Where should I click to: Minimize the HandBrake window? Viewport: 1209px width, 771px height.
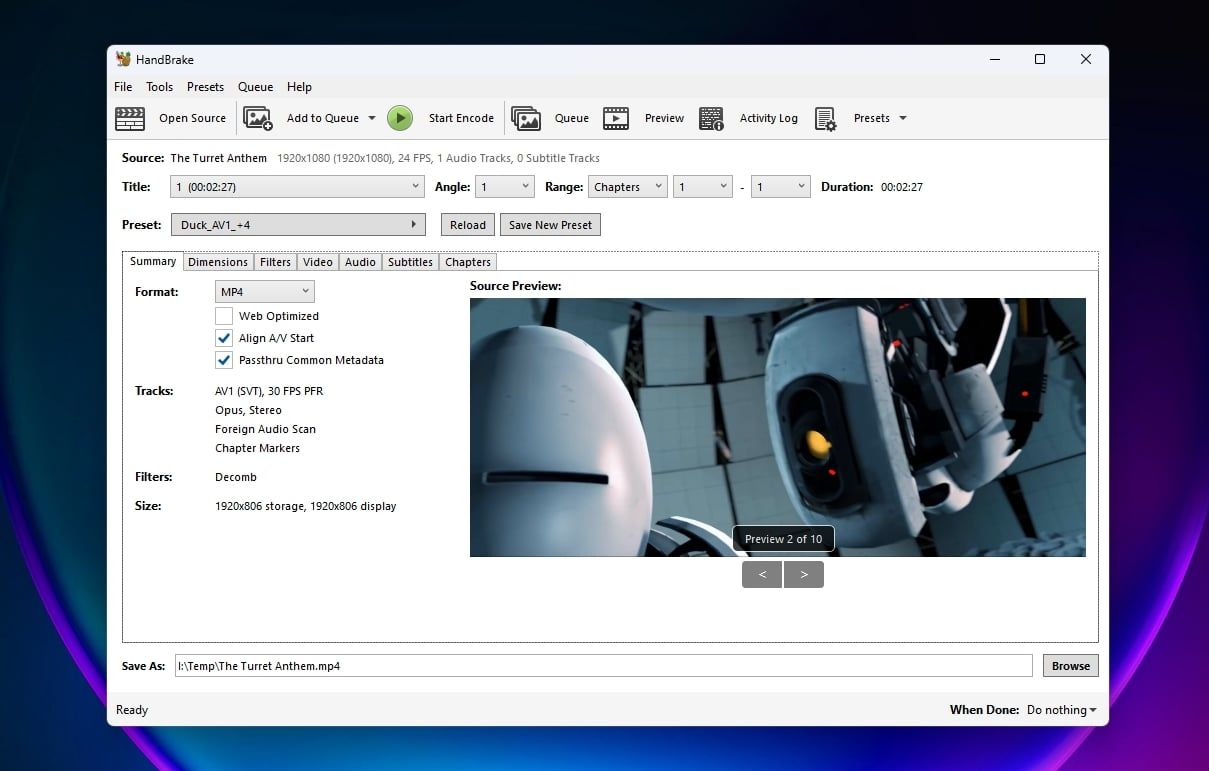tap(994, 59)
